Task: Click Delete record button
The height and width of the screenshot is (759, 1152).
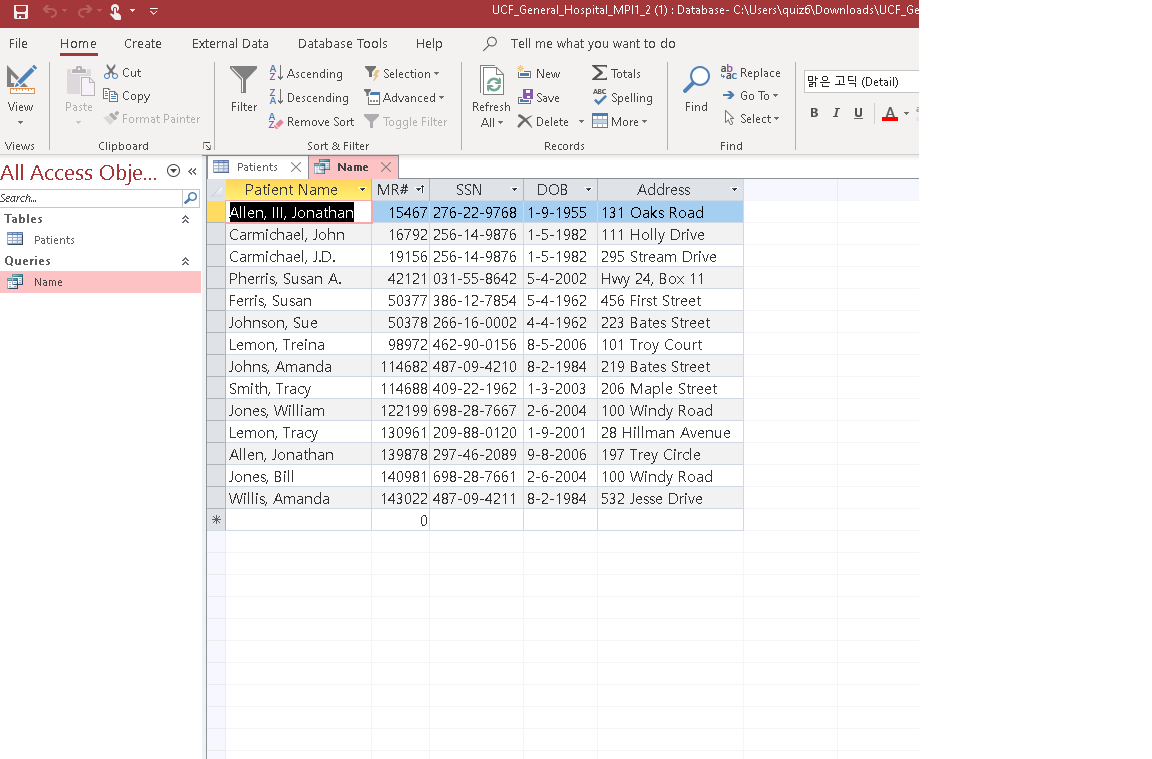Action: click(543, 121)
